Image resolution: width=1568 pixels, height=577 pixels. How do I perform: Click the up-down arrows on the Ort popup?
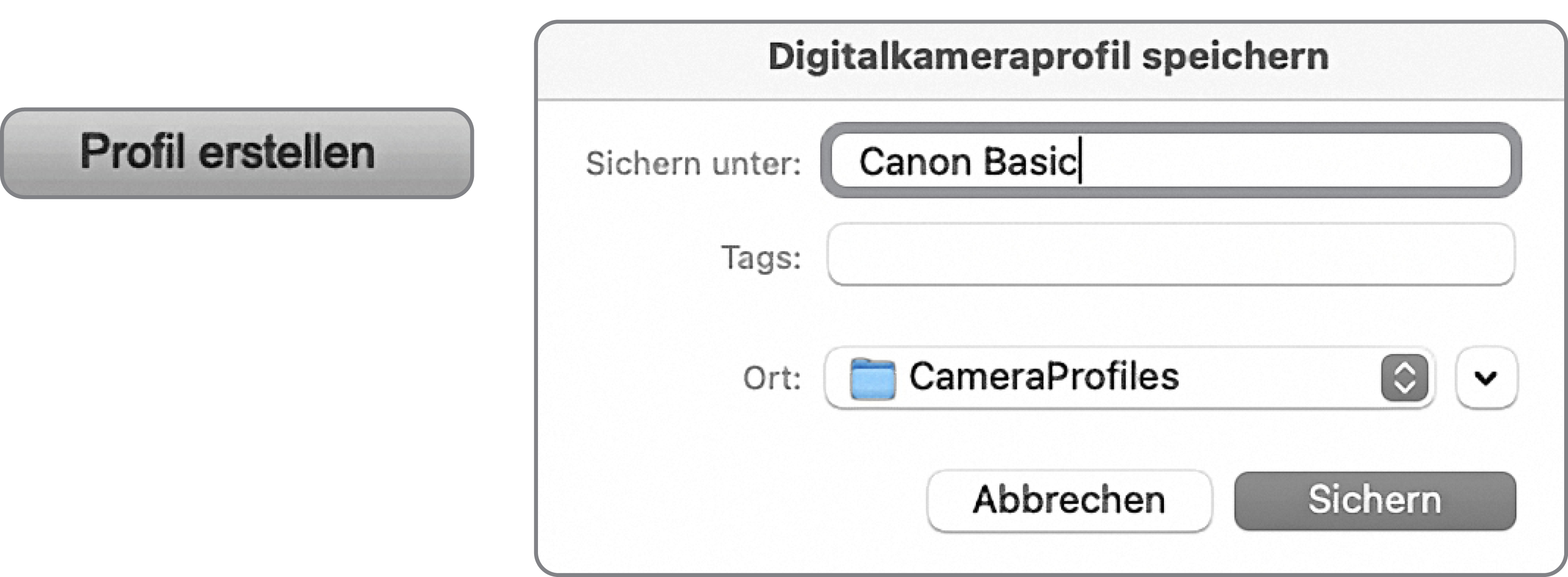(1404, 378)
